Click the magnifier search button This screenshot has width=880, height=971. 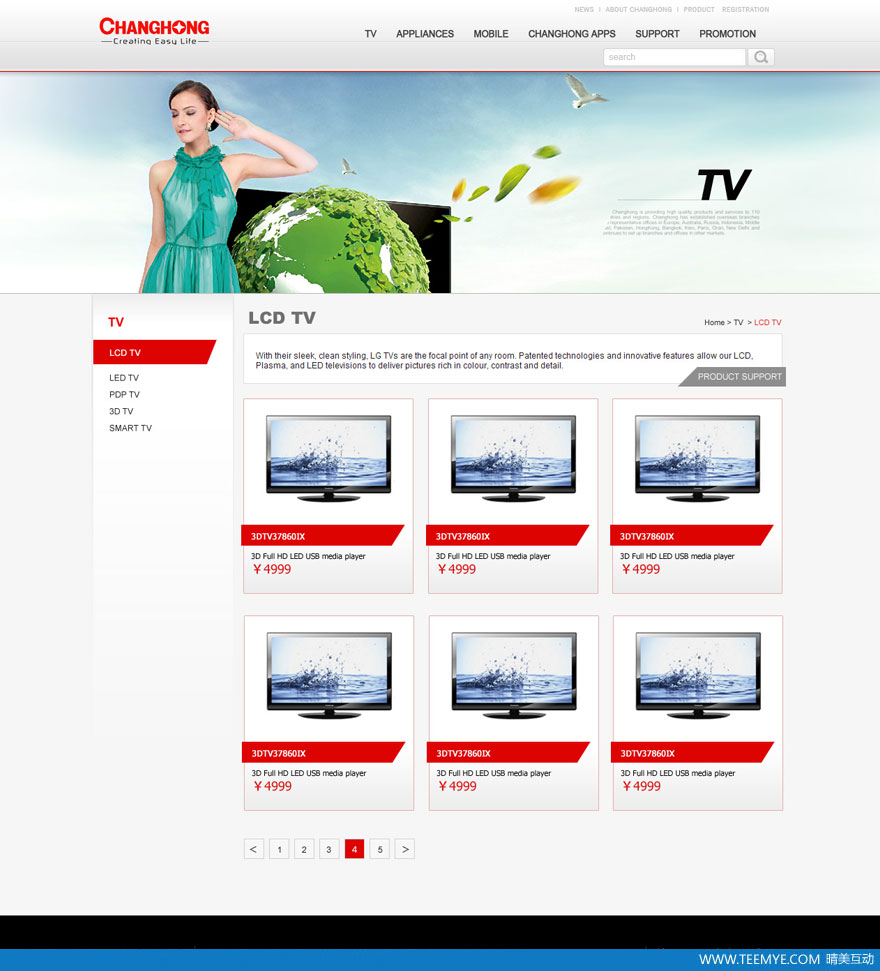[761, 57]
